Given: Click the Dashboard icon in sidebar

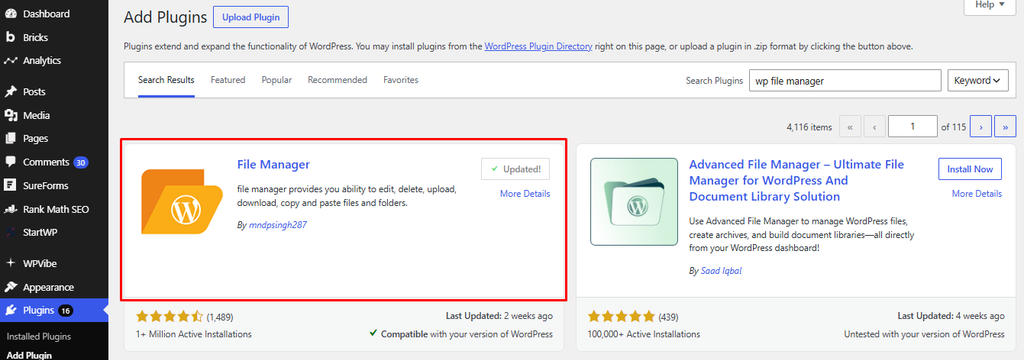Looking at the screenshot, I should (x=10, y=14).
